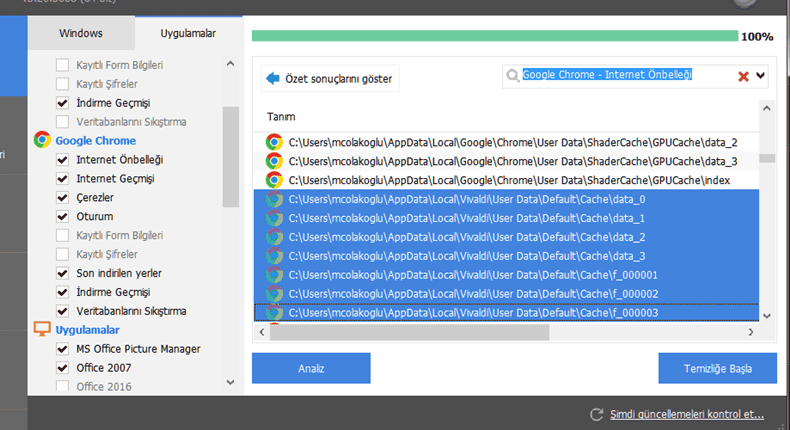Click results list scroll-down arrow

click(x=767, y=316)
